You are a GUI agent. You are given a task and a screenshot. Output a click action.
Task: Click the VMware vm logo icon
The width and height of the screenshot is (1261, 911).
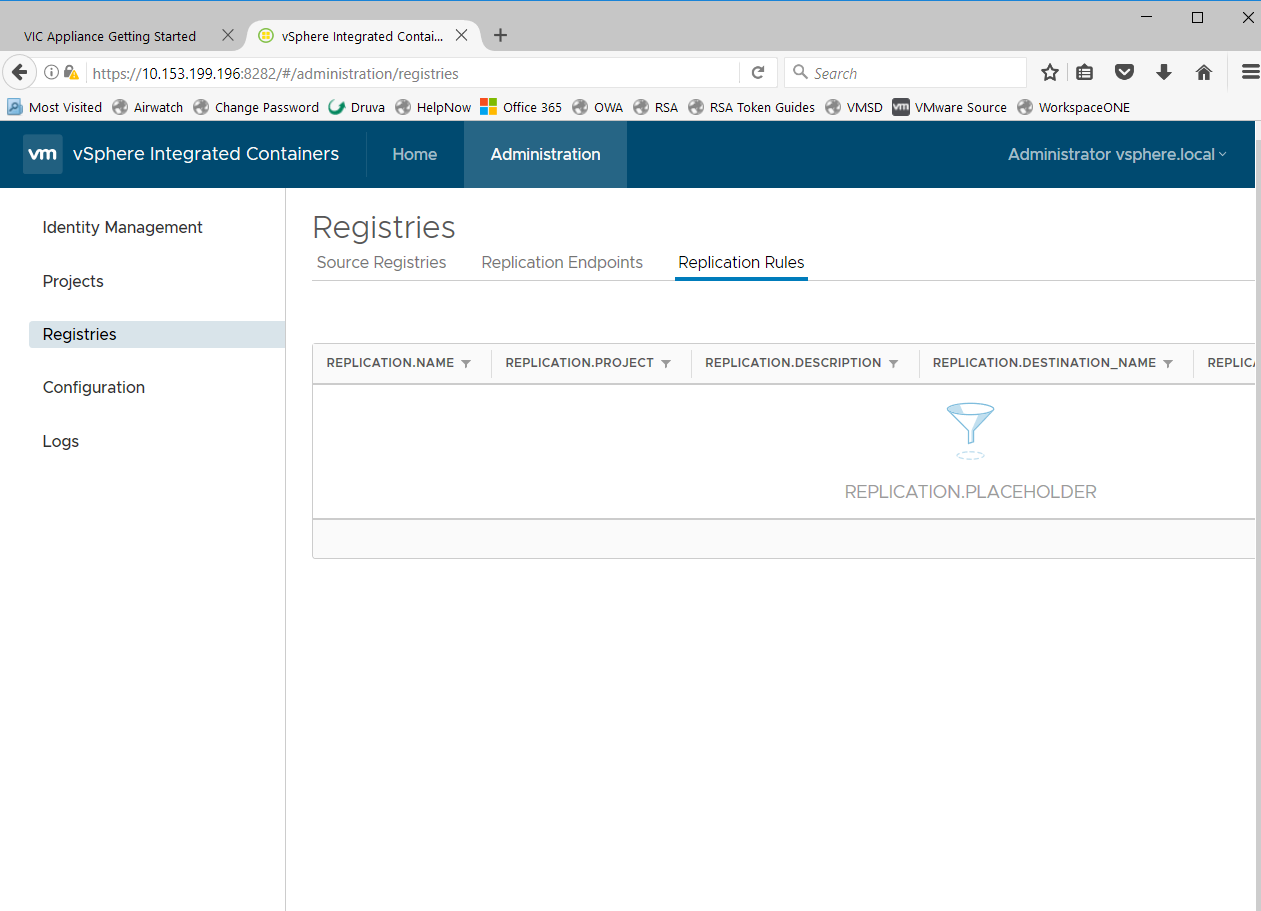42,154
